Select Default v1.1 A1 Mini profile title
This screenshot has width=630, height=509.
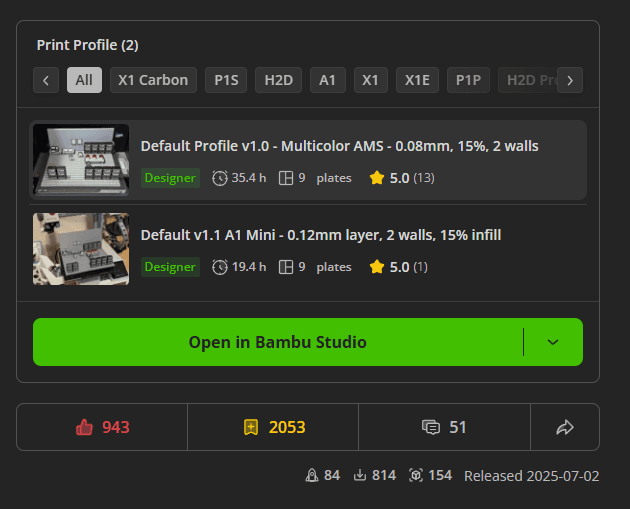coord(321,235)
